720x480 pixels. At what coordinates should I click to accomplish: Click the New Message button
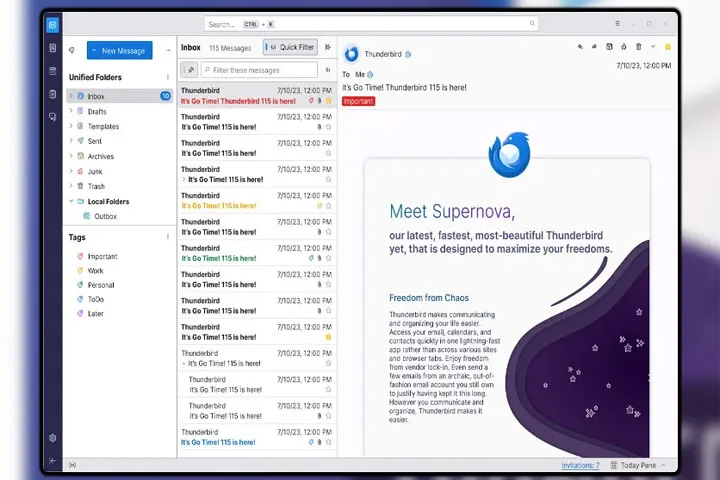coord(119,51)
